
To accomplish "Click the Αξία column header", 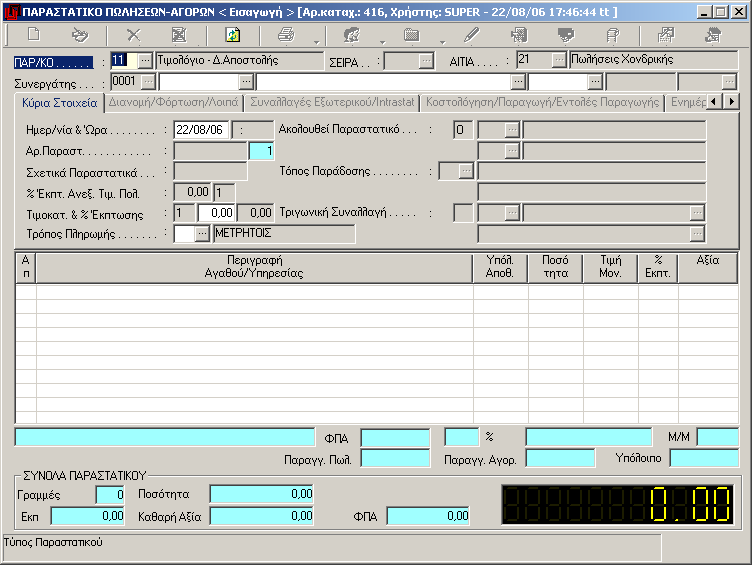I will tap(708, 267).
